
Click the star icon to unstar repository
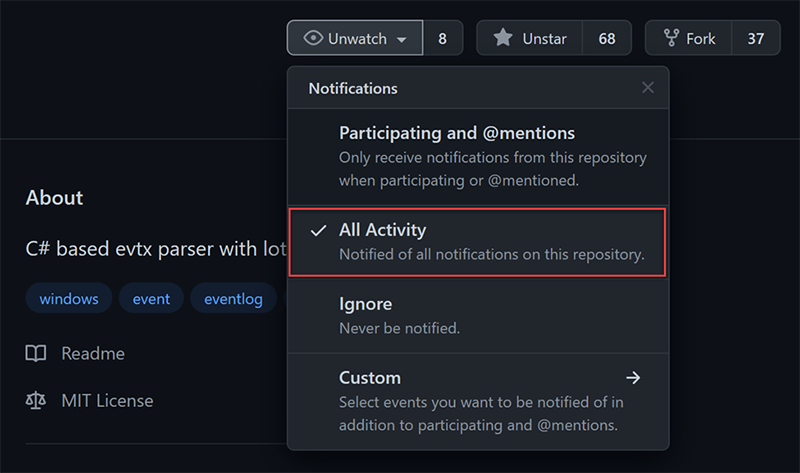tap(503, 38)
